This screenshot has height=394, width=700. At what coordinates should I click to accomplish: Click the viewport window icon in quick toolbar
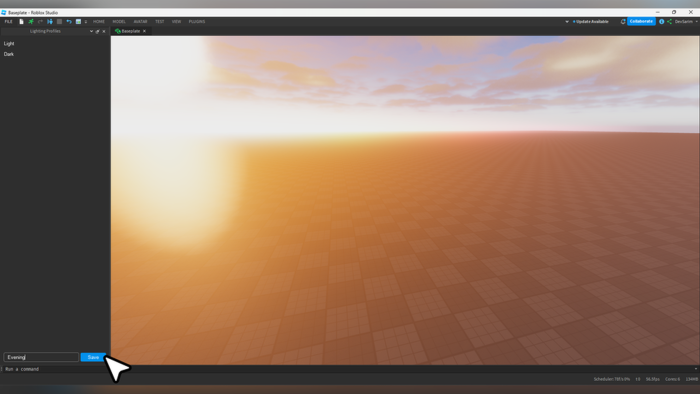78,21
